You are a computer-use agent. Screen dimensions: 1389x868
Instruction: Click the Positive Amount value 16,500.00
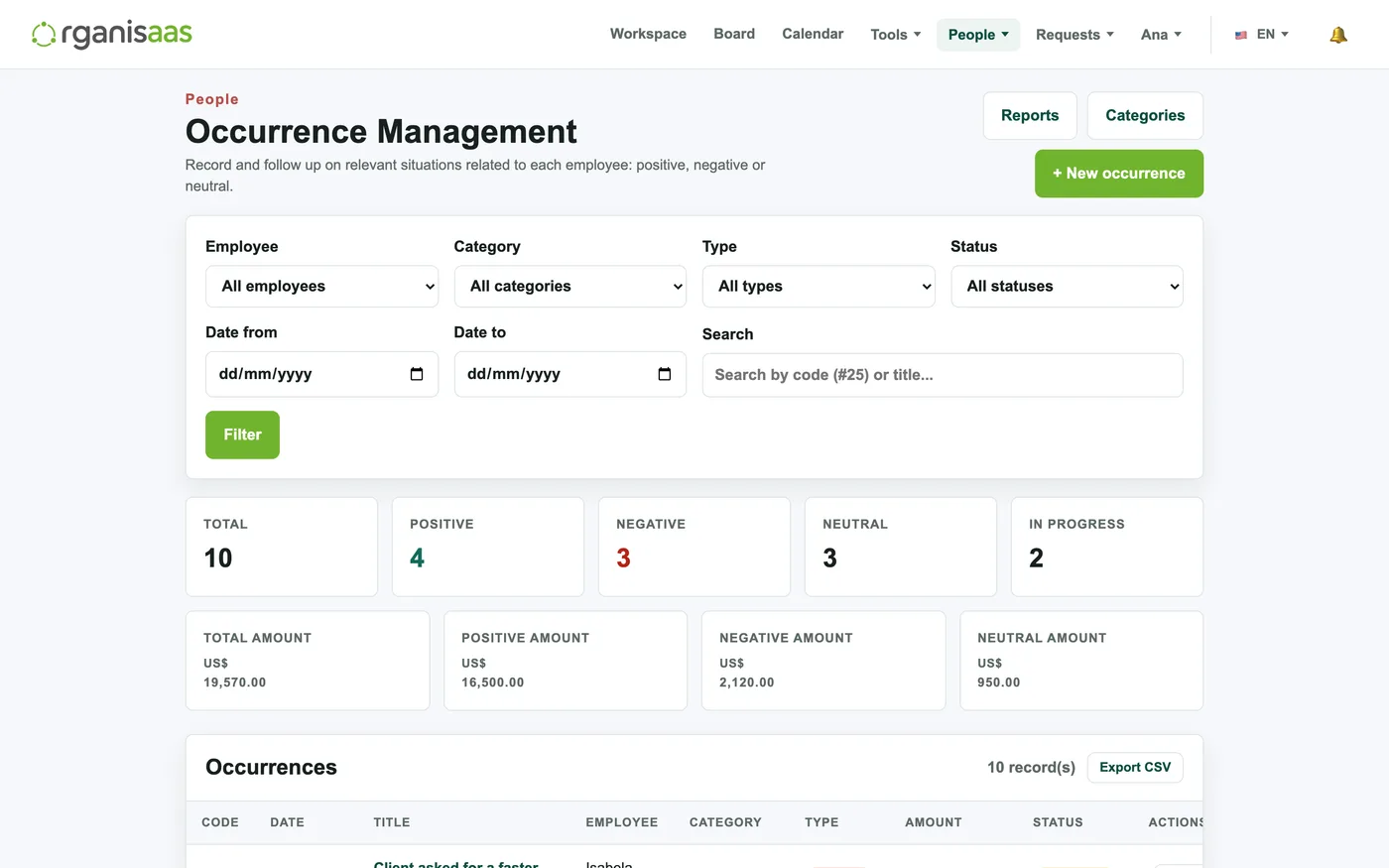pos(493,682)
